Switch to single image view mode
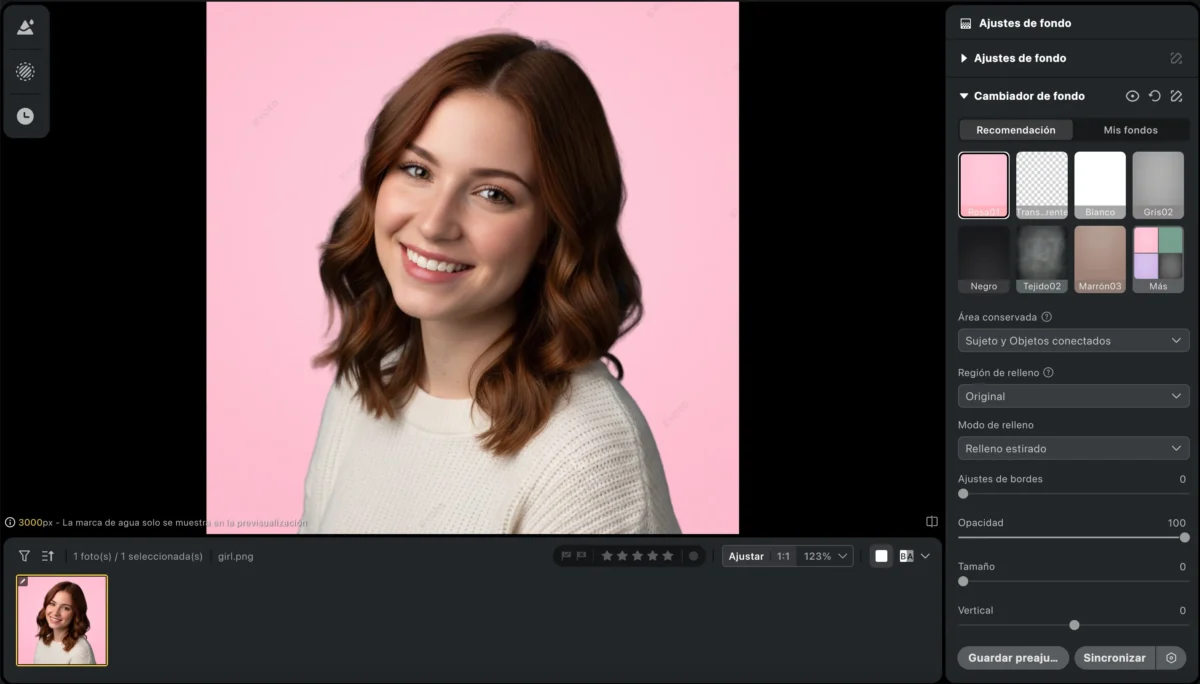Image resolution: width=1200 pixels, height=684 pixels. 881,556
